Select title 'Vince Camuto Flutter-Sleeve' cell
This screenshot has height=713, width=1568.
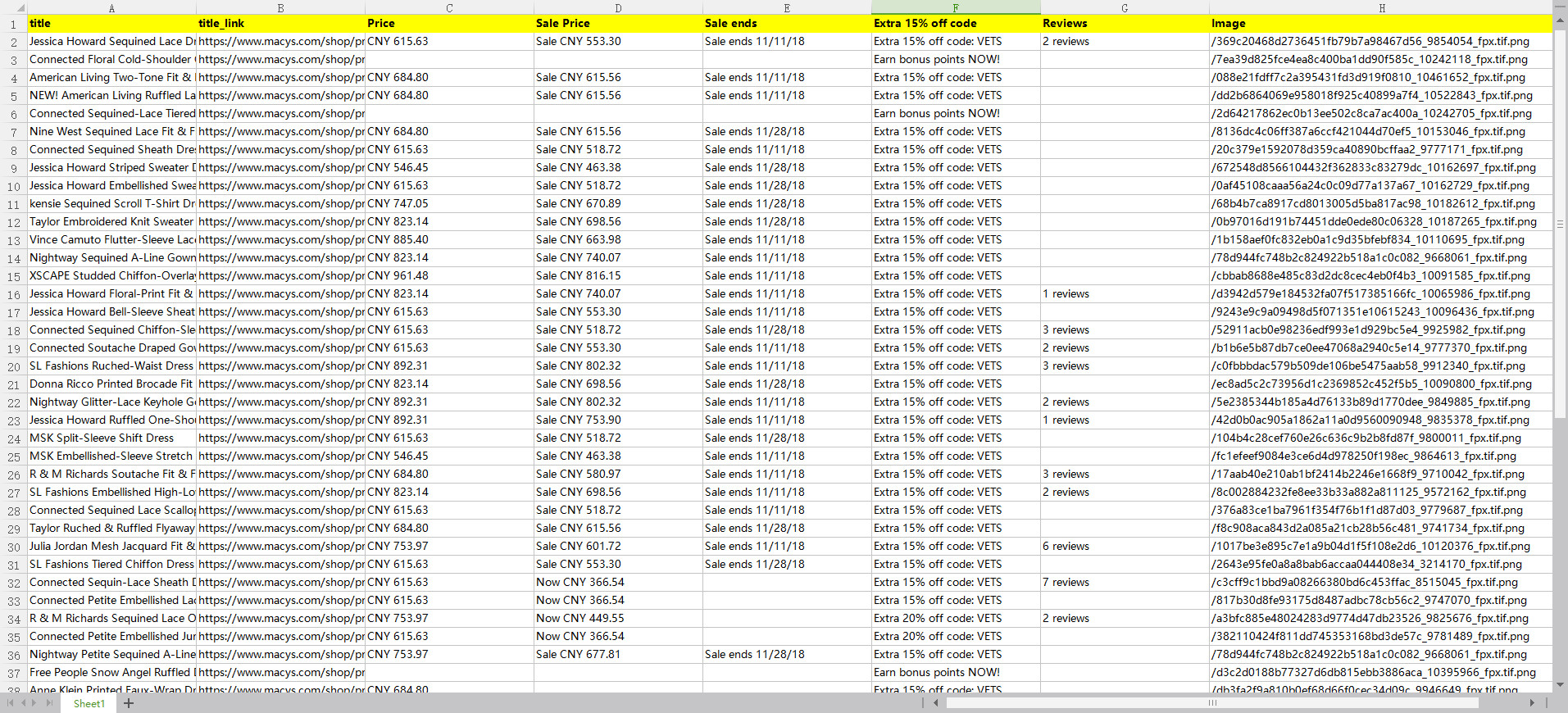111,240
